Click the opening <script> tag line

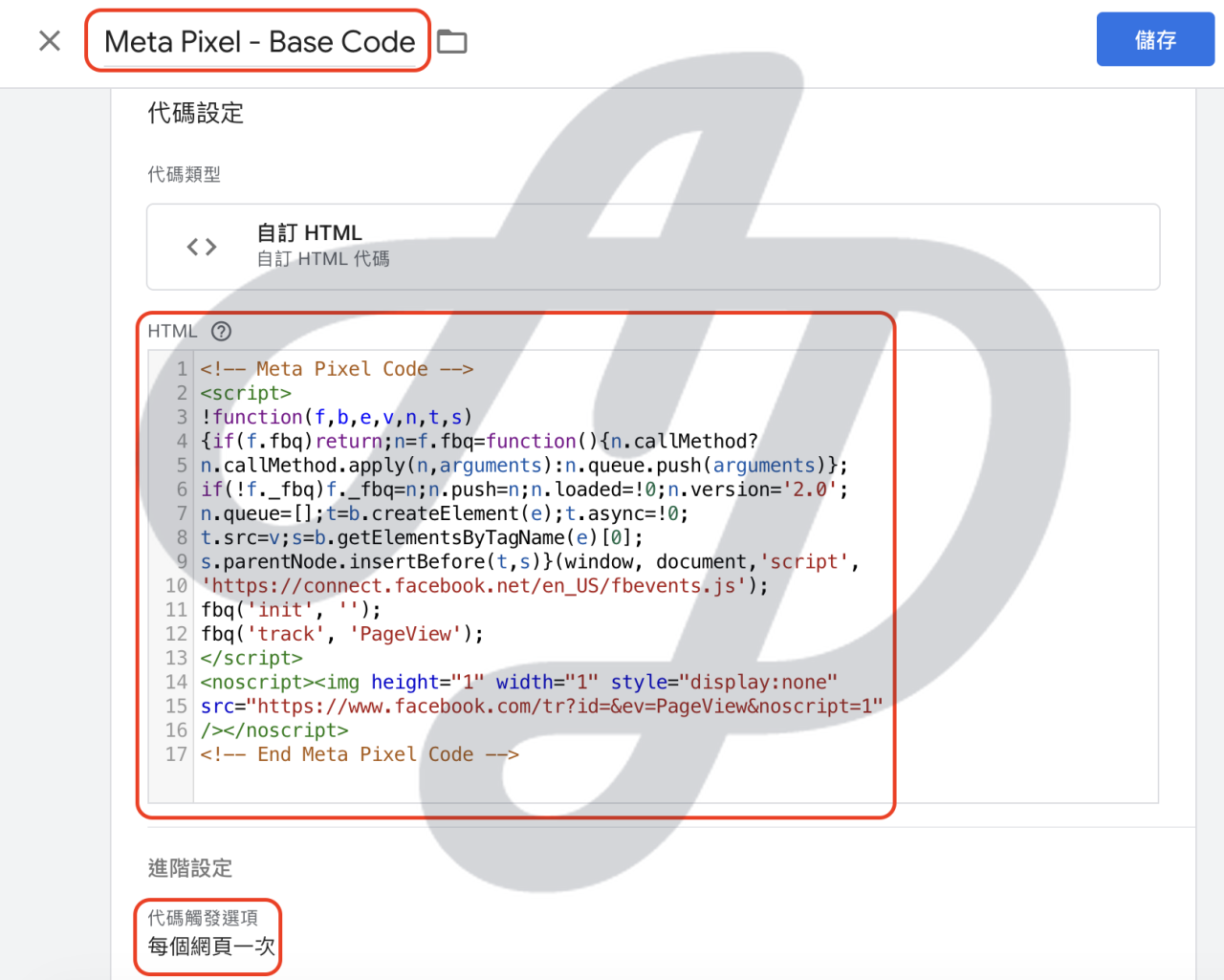(246, 393)
